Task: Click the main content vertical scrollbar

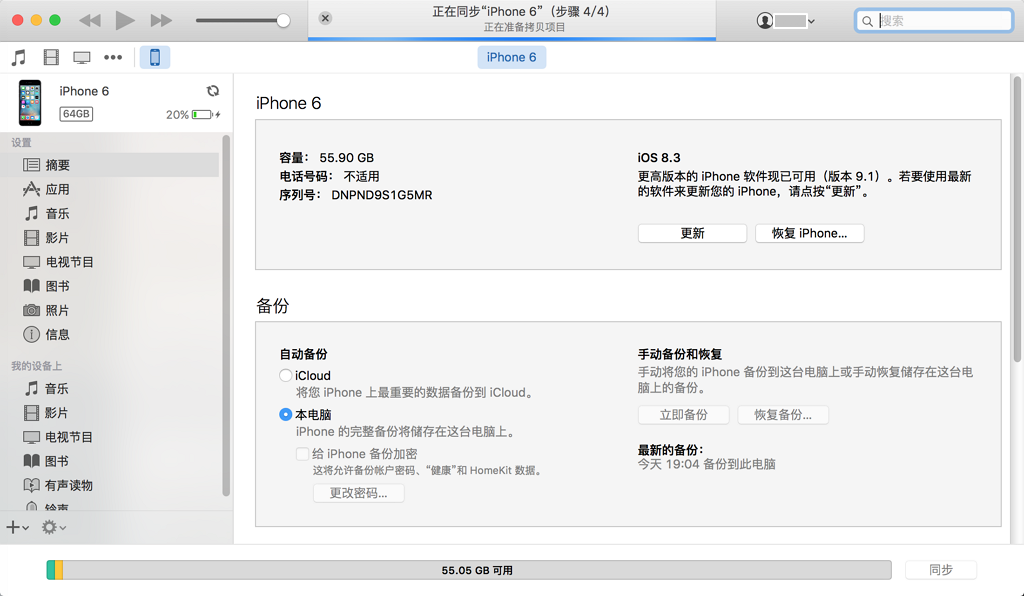Action: click(x=1017, y=219)
